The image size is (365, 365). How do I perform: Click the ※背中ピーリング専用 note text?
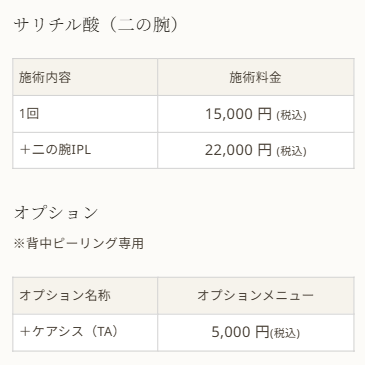tap(79, 243)
